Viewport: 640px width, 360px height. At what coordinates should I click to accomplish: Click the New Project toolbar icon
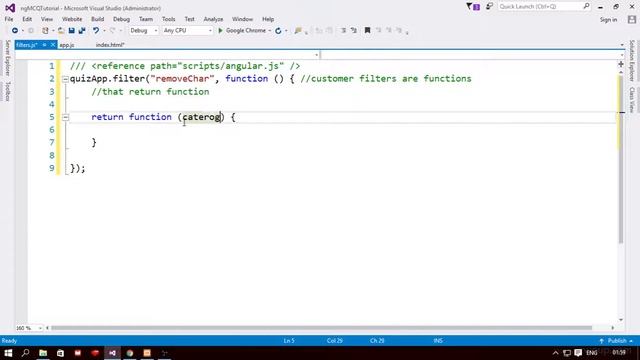[x=45, y=31]
